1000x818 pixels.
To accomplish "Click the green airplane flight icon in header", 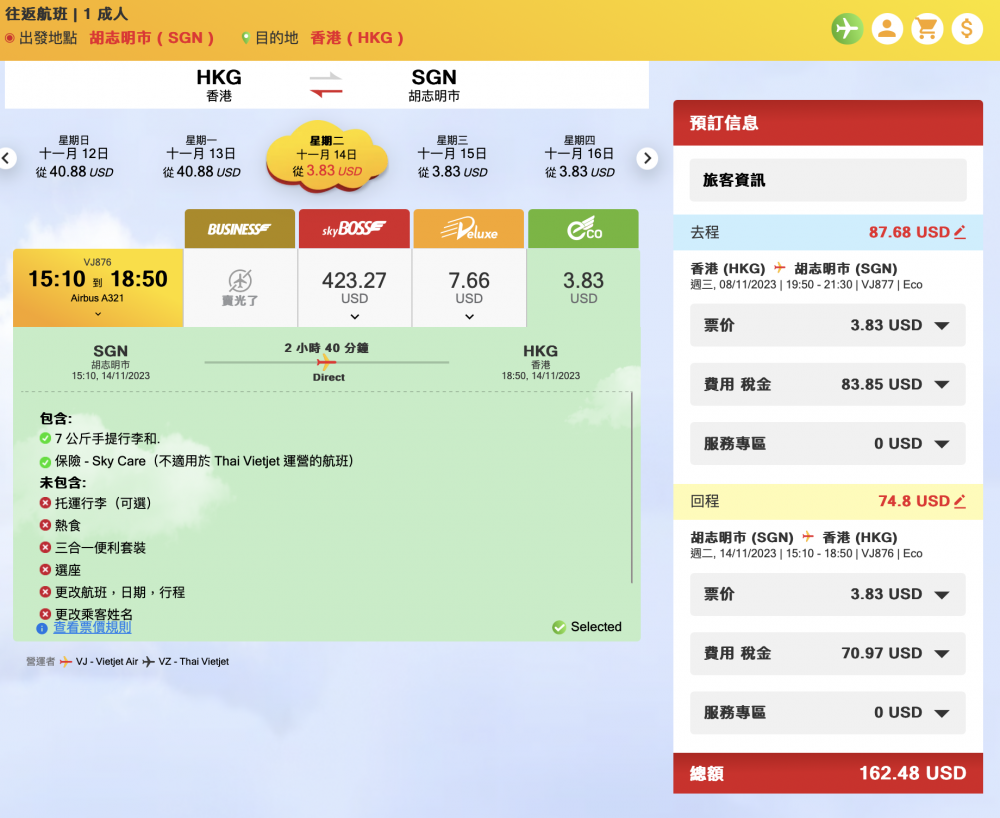I will point(847,29).
